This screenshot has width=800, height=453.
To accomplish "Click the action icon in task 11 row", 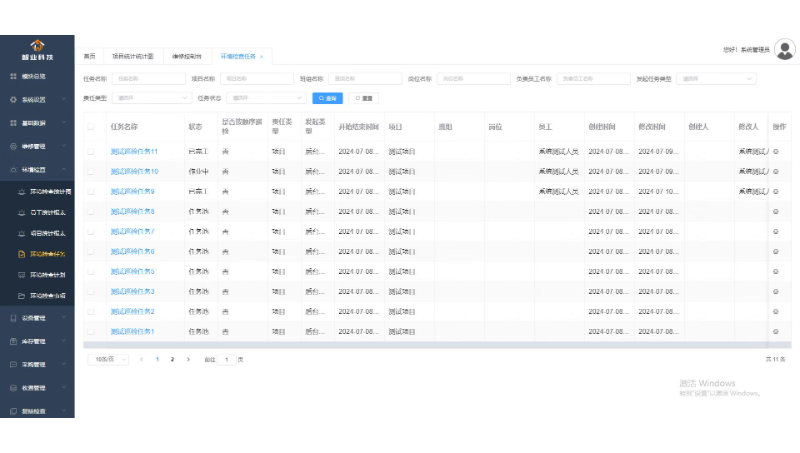I will (x=776, y=152).
